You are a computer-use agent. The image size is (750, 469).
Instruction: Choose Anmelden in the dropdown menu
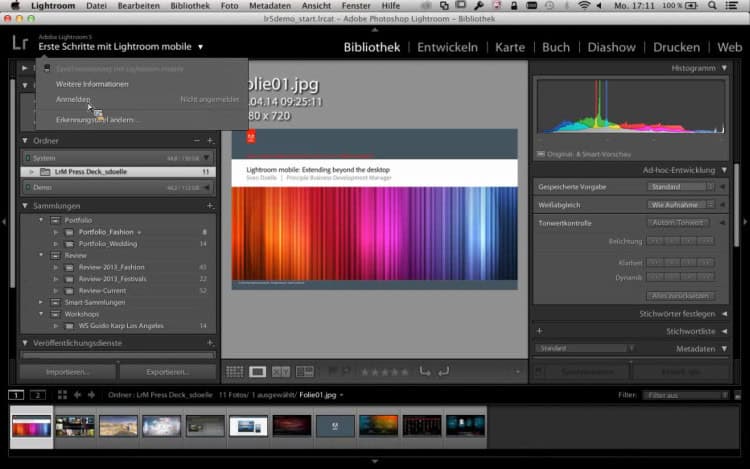73,99
